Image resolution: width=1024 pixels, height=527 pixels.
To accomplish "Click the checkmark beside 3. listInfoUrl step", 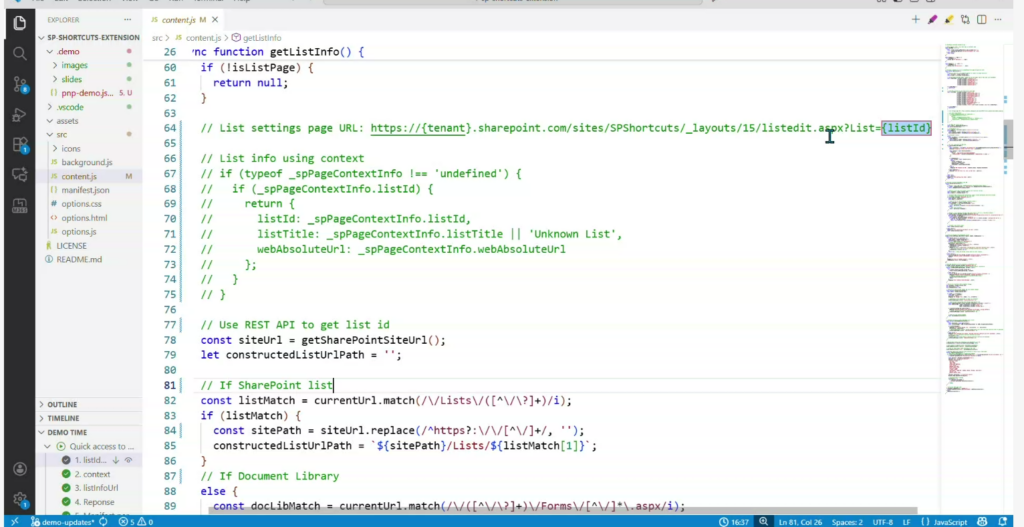I will coord(66,488).
